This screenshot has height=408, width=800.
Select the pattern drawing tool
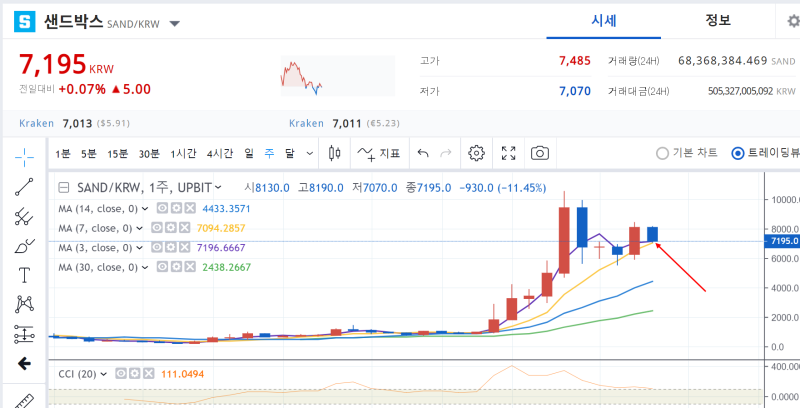[x=24, y=304]
